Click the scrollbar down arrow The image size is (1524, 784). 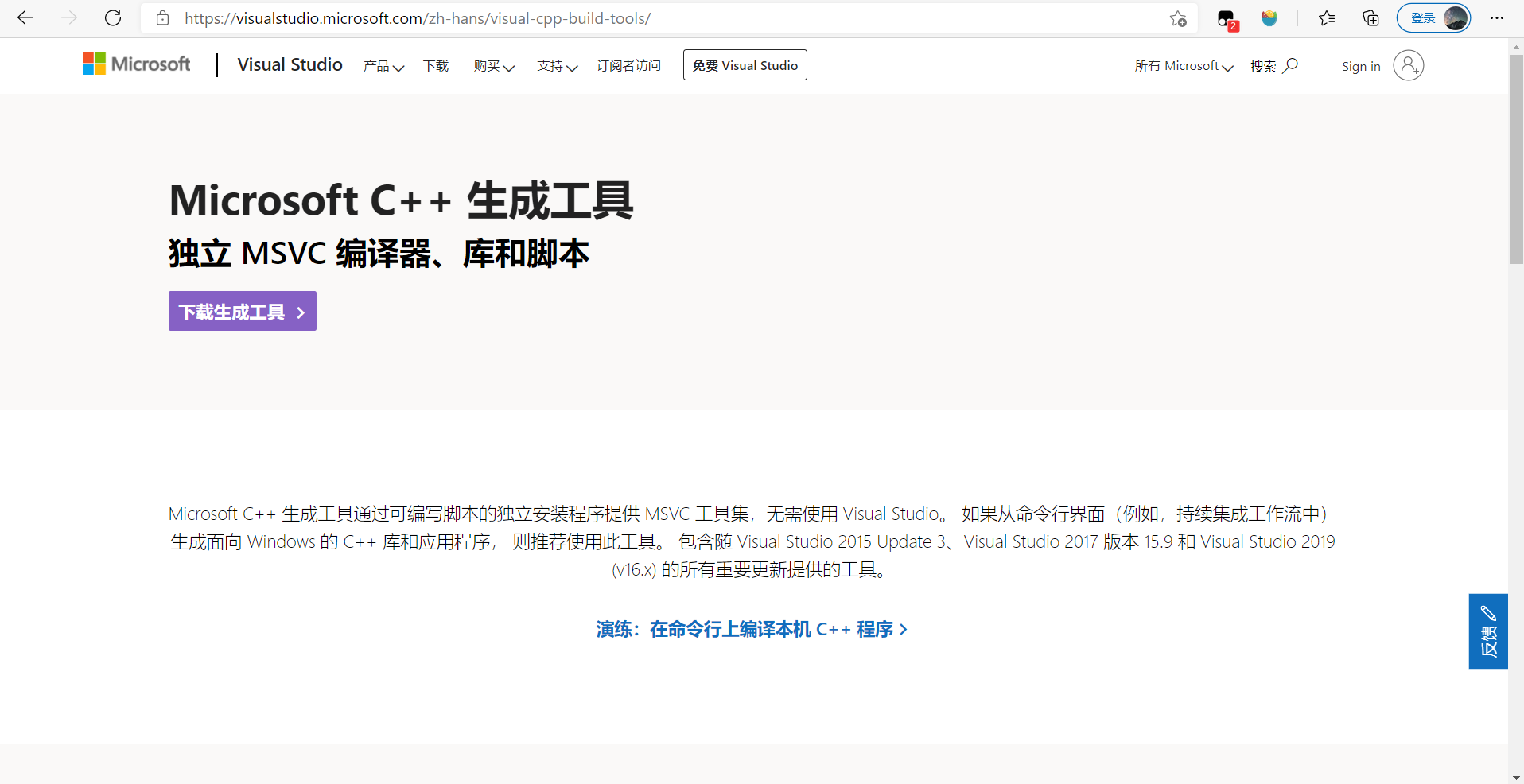[x=1516, y=777]
